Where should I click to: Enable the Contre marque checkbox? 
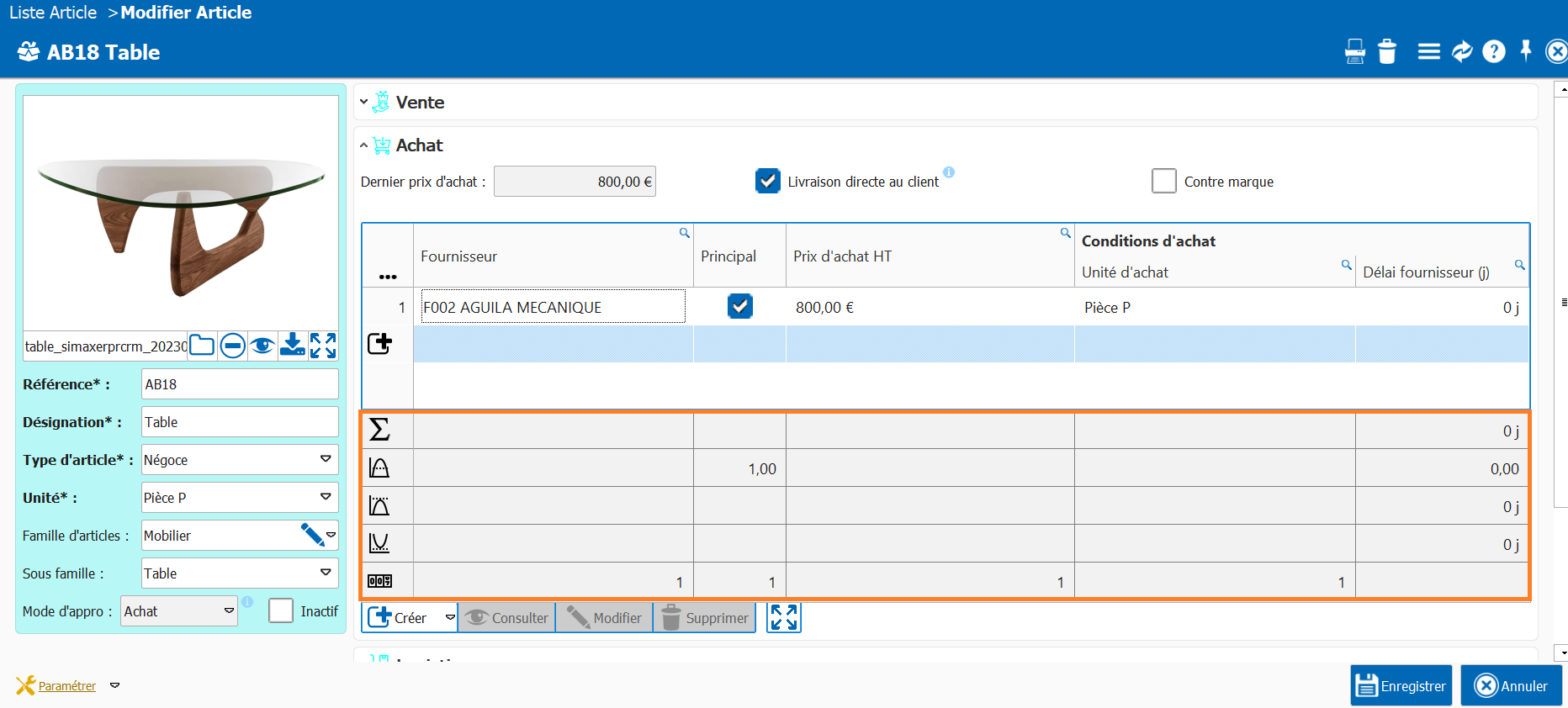click(x=1163, y=181)
